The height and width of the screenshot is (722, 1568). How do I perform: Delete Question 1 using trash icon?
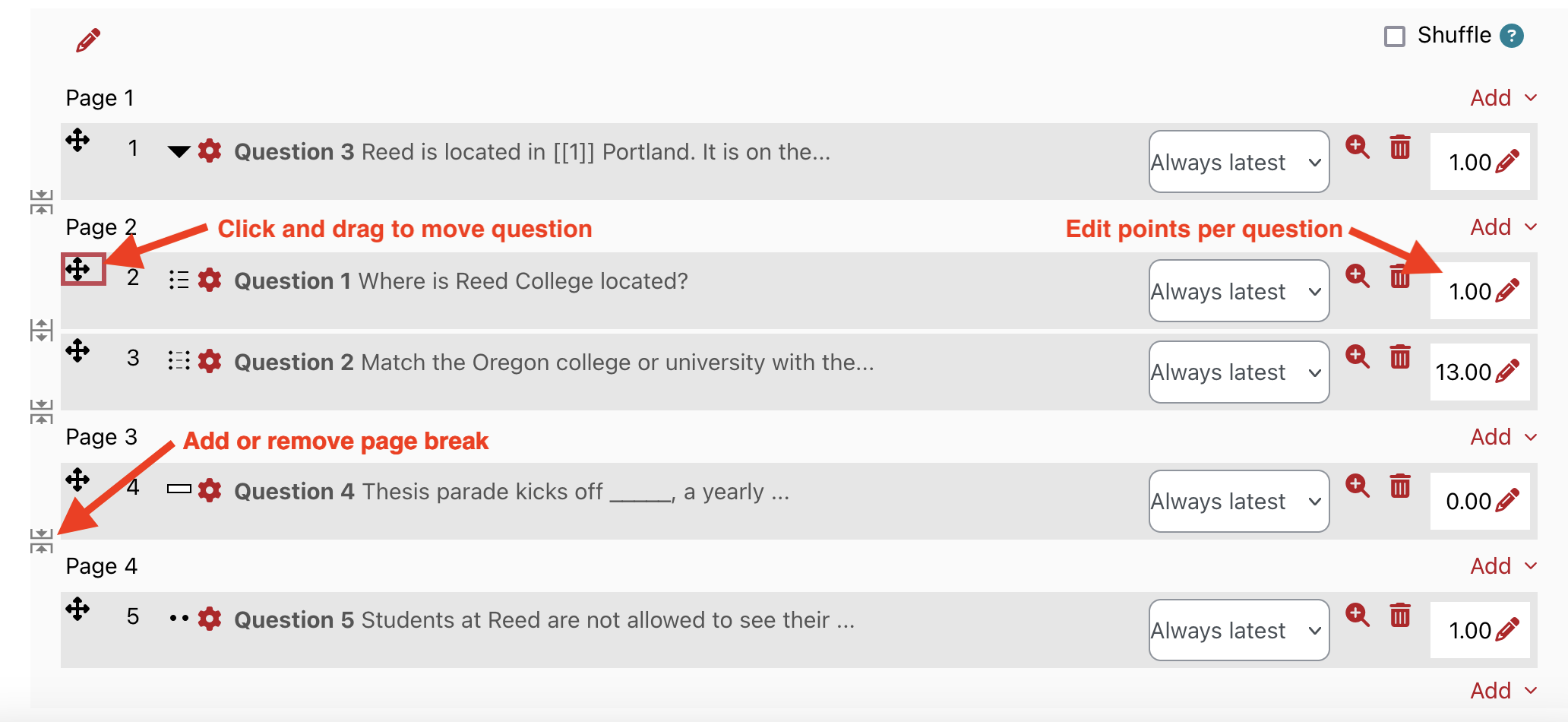pyautogui.click(x=1399, y=277)
